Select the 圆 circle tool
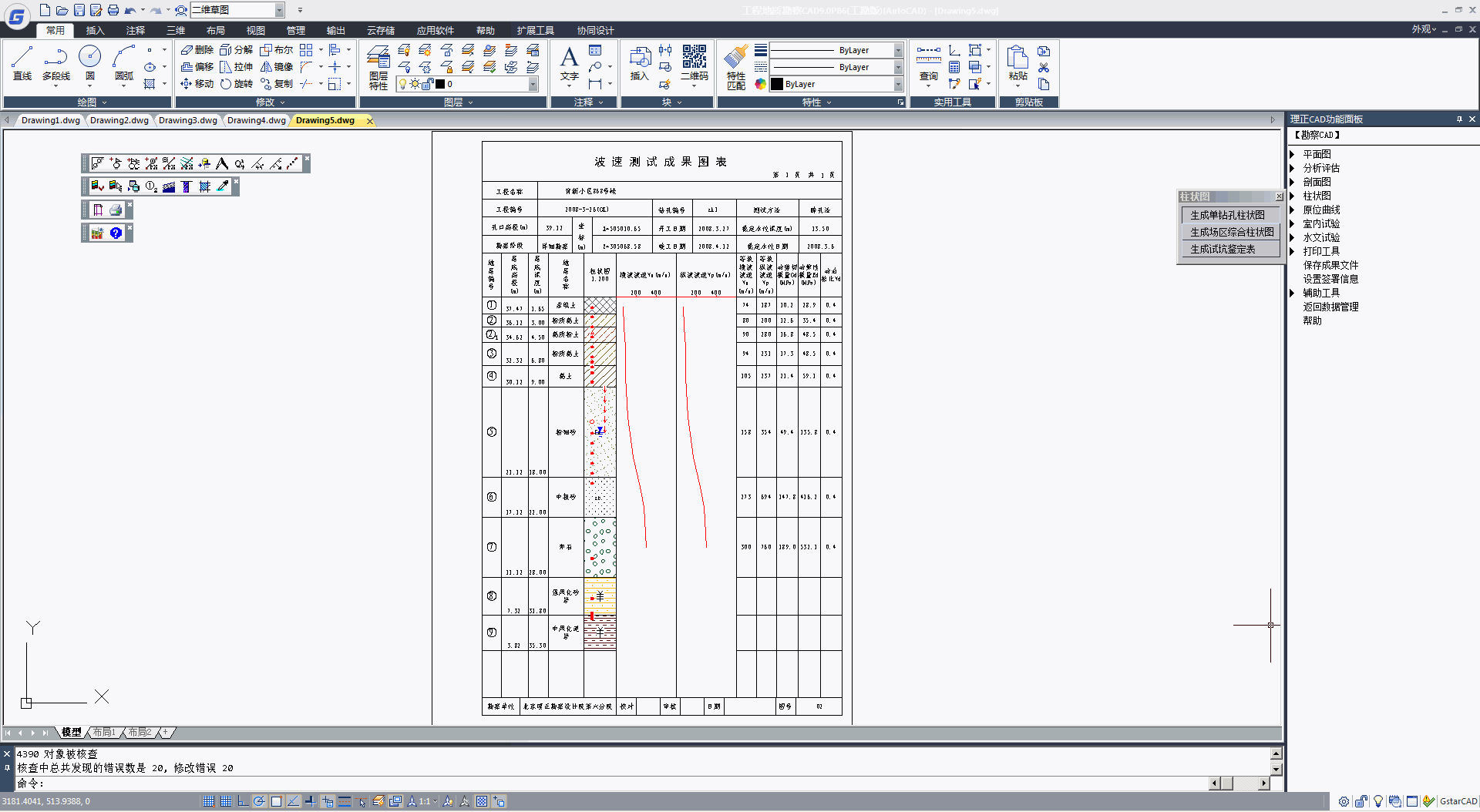The width and height of the screenshot is (1480, 812). pyautogui.click(x=90, y=63)
